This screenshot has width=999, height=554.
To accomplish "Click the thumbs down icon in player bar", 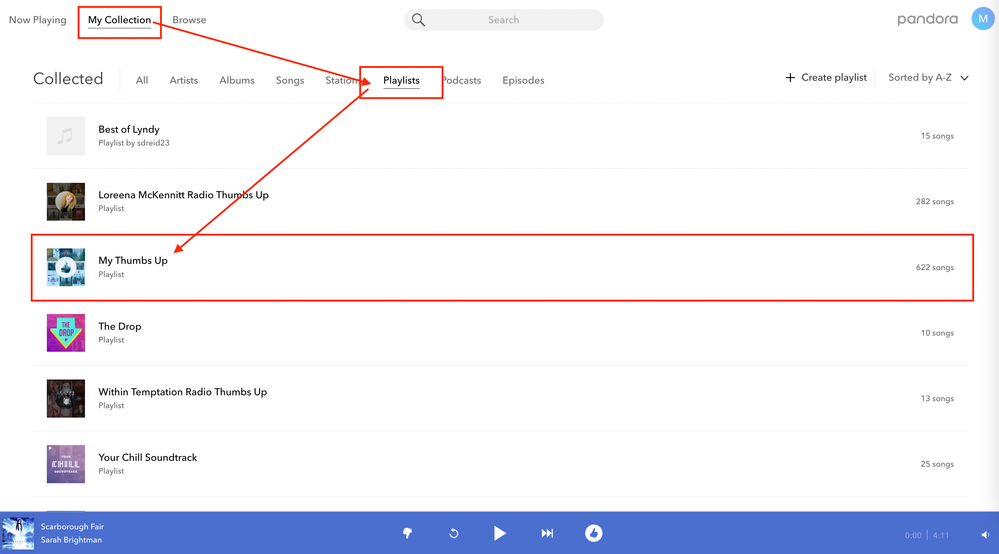I will 407,533.
